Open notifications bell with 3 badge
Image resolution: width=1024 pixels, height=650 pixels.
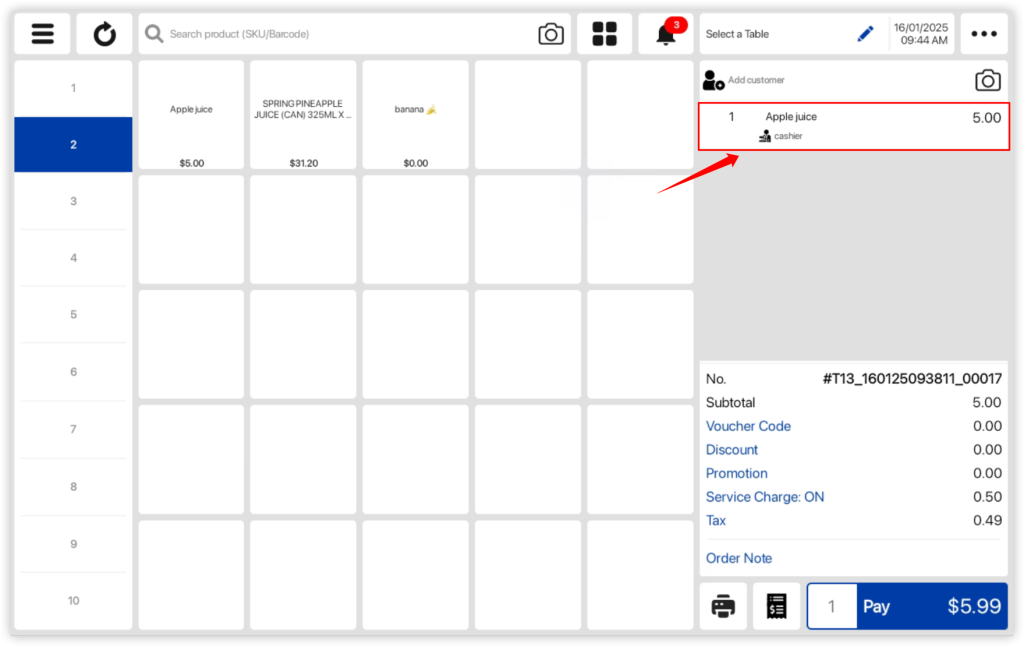(666, 34)
